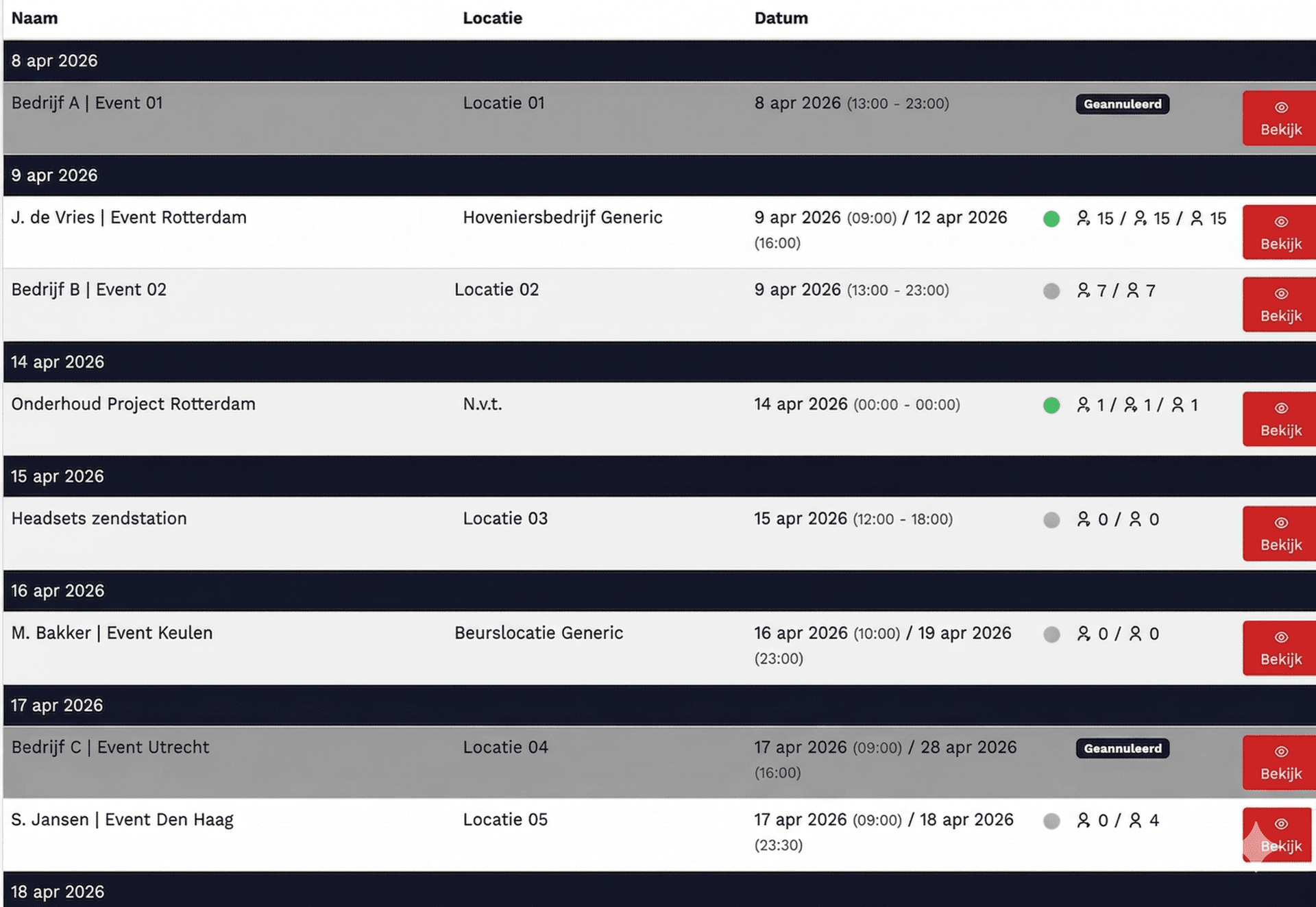Click Geannuleerd badge on Bedrijf A Event 01

pos(1122,104)
